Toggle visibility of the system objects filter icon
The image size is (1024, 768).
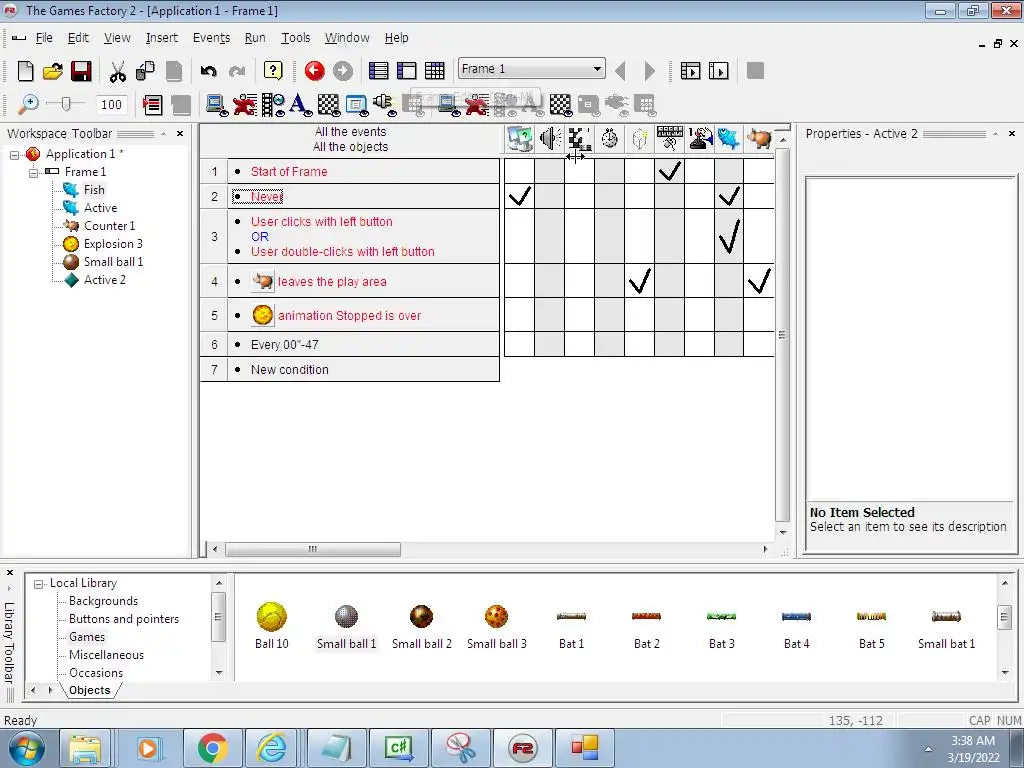click(216, 104)
